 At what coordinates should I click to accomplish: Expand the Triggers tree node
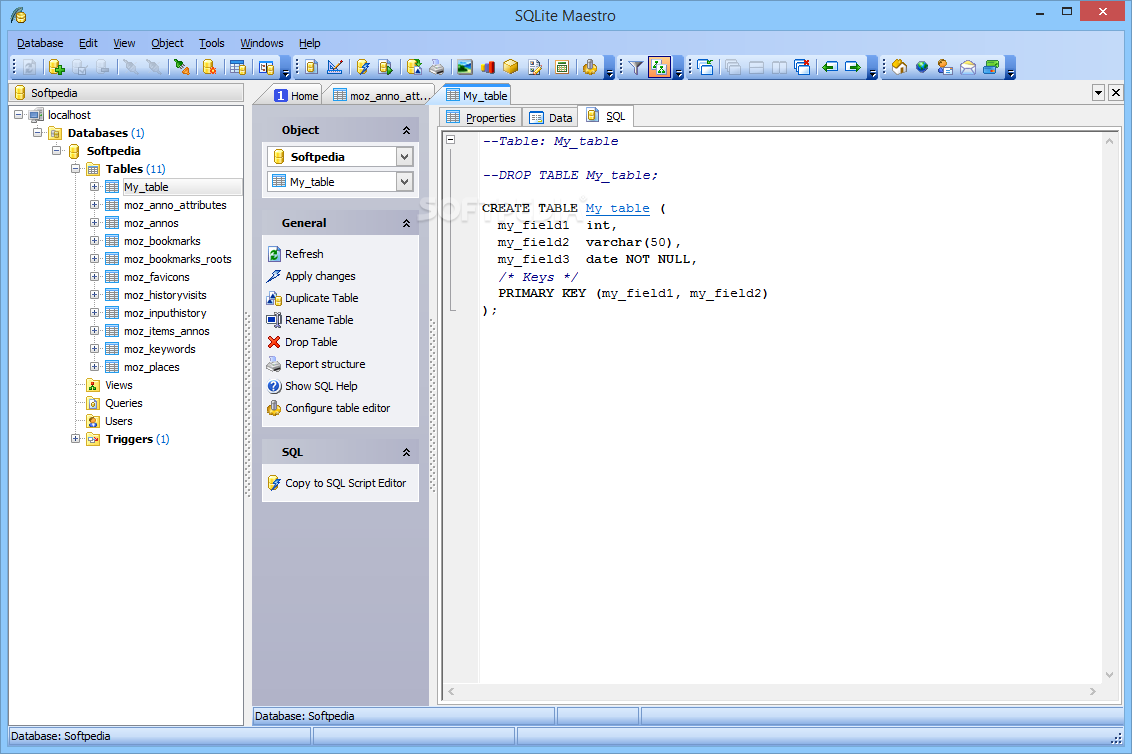(76, 439)
